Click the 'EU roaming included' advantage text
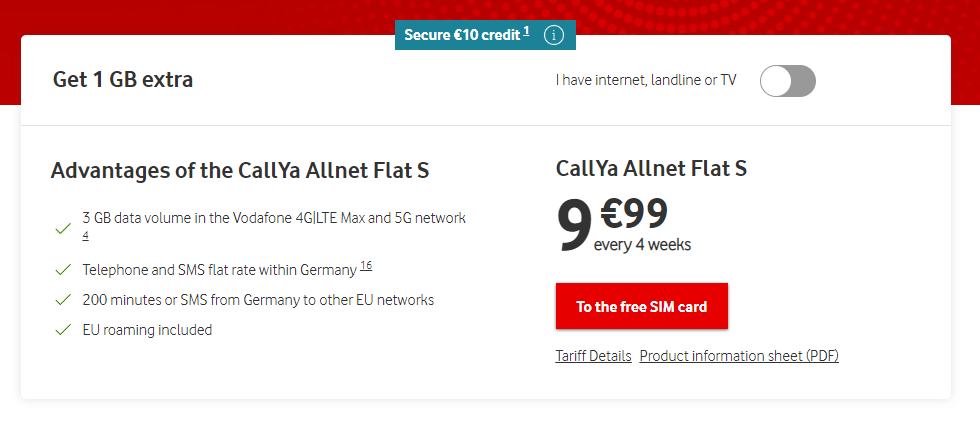 pyautogui.click(x=147, y=330)
